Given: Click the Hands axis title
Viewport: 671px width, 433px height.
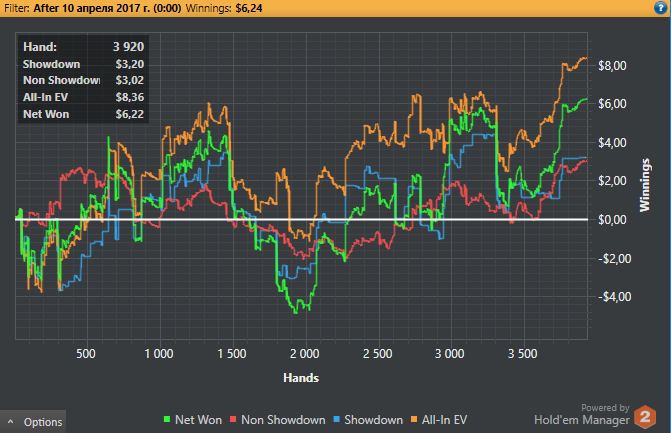Looking at the screenshot, I should 301,378.
